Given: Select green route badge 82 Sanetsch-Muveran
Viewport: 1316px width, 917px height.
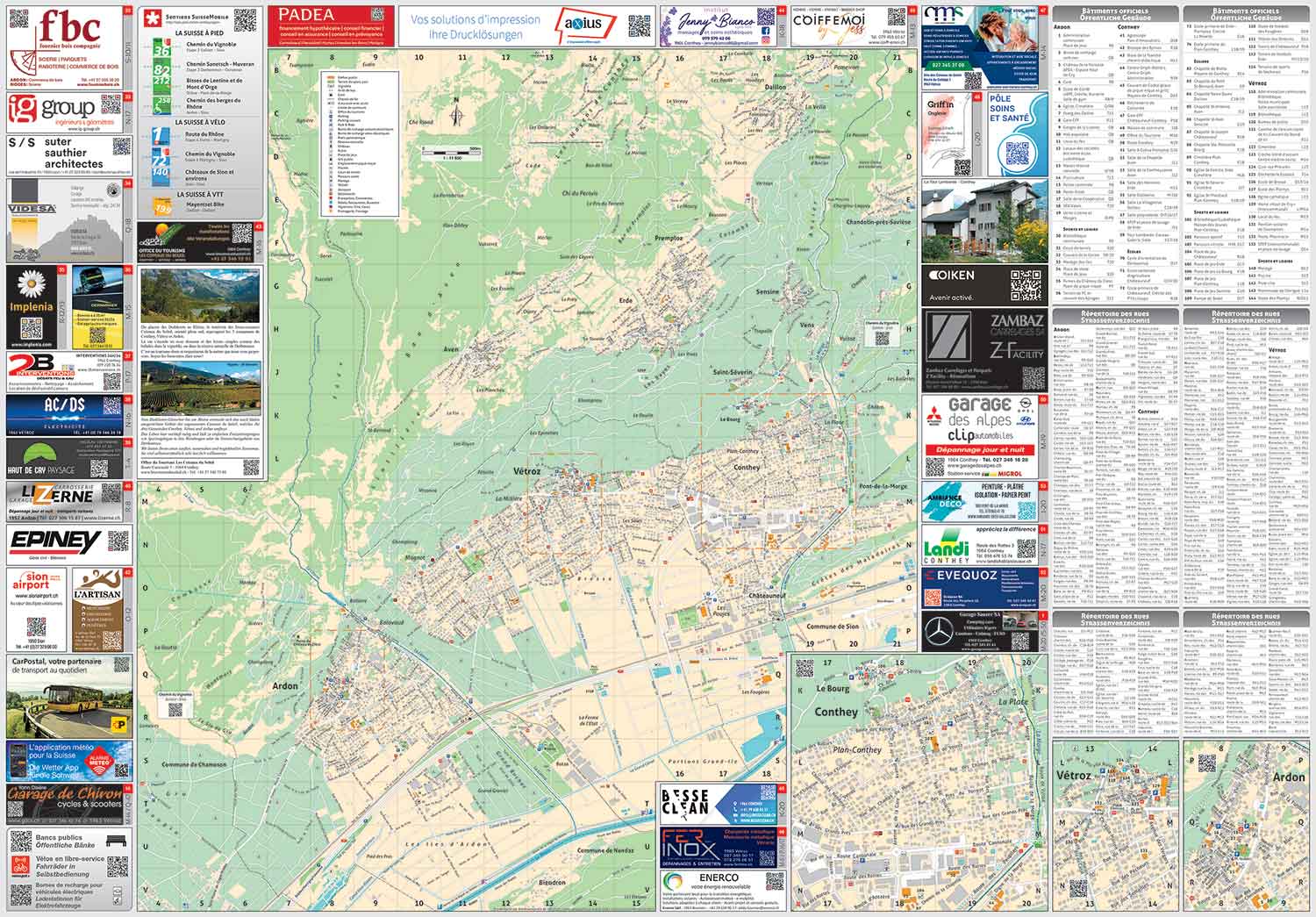Looking at the screenshot, I should click(162, 68).
